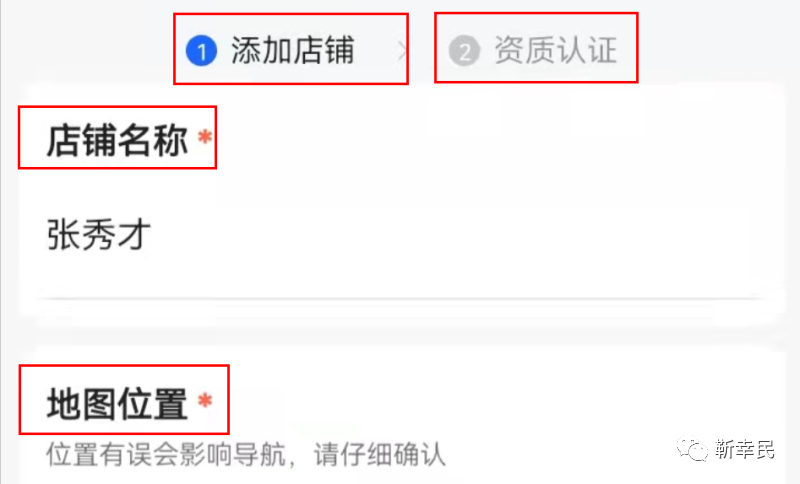
Task: Click the hint 位置有误会影响导航，请仔细确认
Action: point(246,454)
